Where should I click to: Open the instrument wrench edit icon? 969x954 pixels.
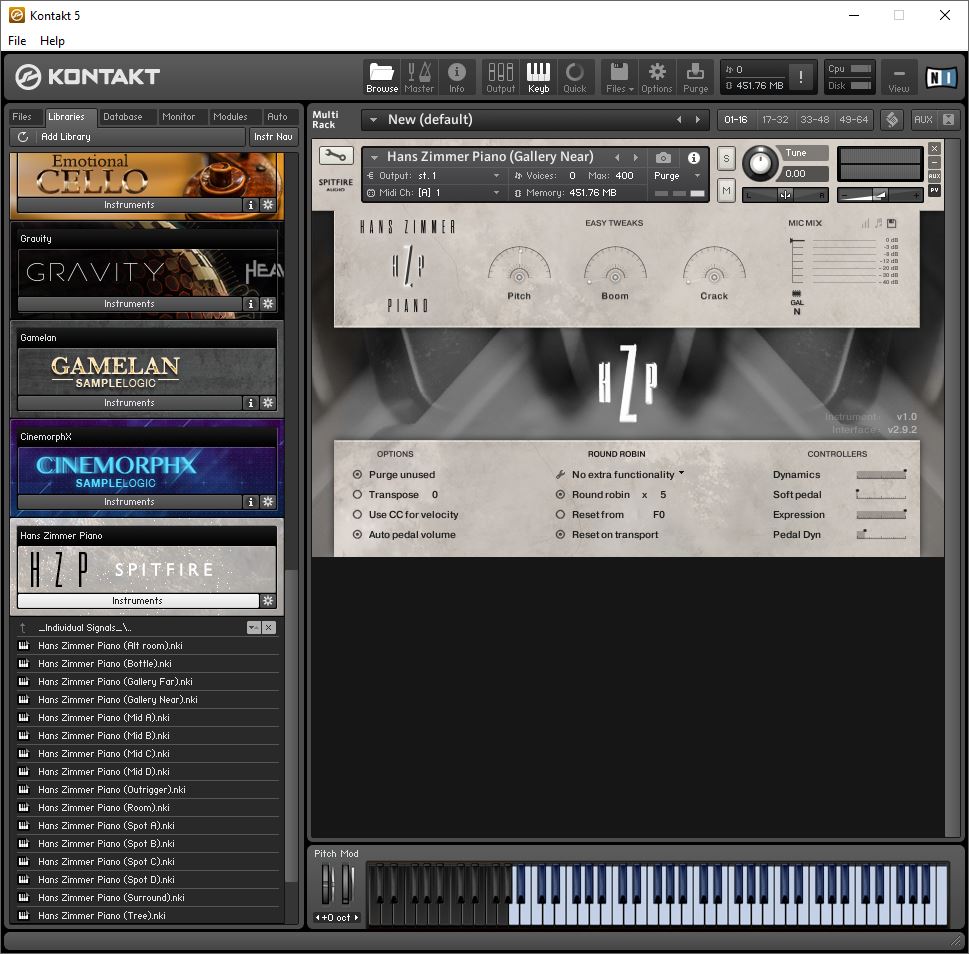click(x=336, y=155)
